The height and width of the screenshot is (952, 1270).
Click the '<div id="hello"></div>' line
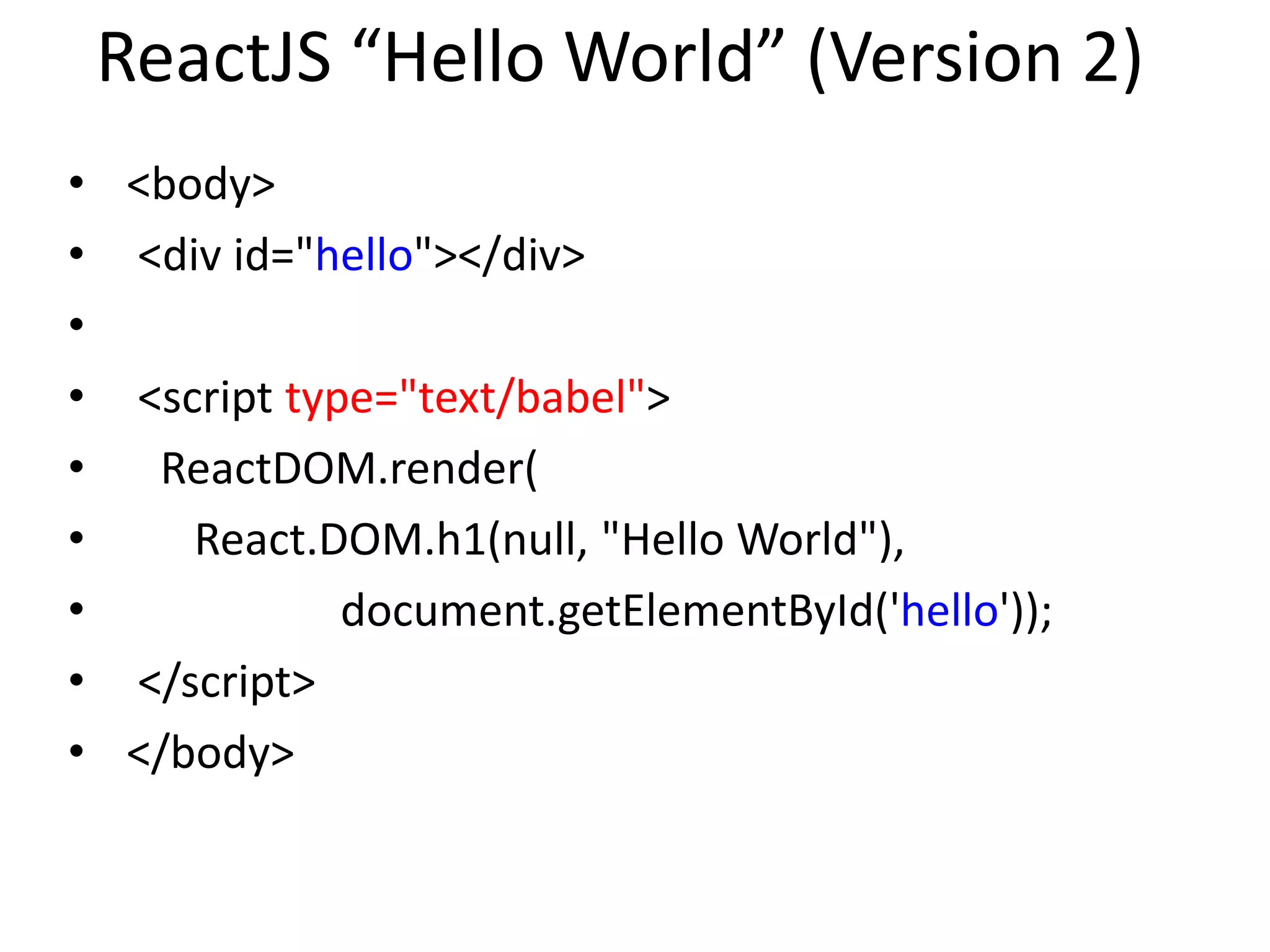point(361,255)
